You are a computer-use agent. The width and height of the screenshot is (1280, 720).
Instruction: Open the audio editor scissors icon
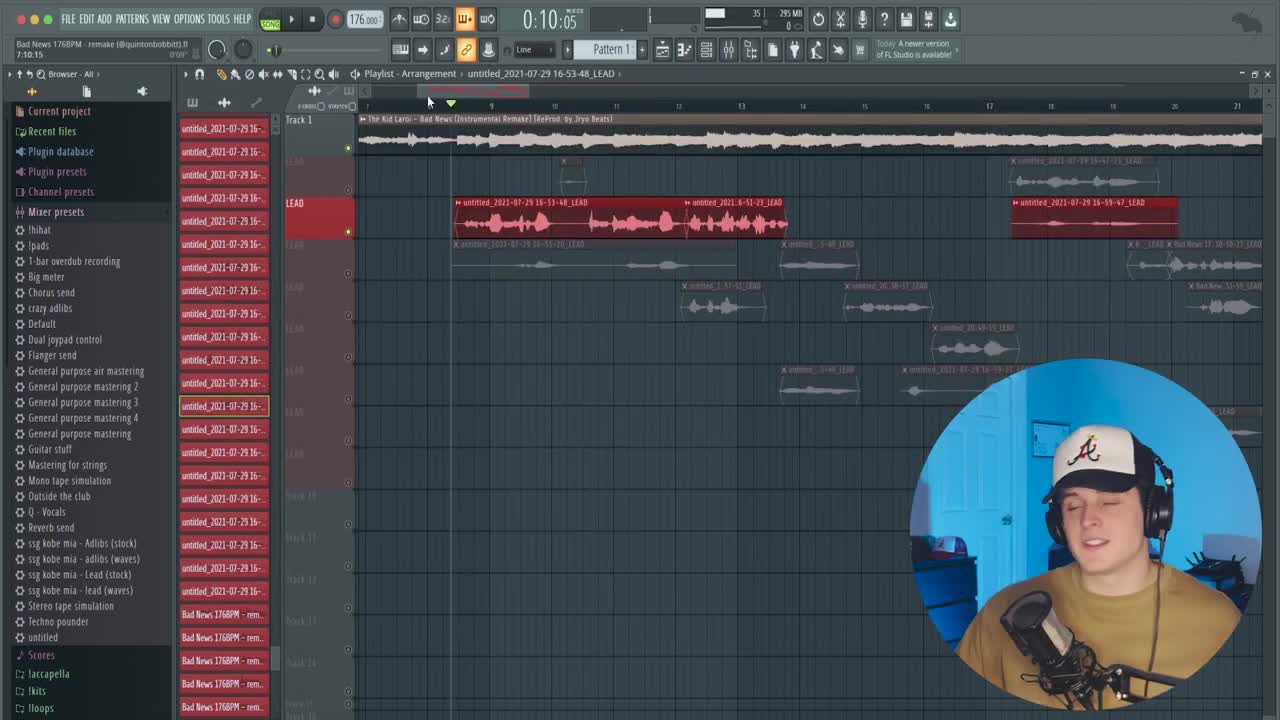click(x=840, y=19)
